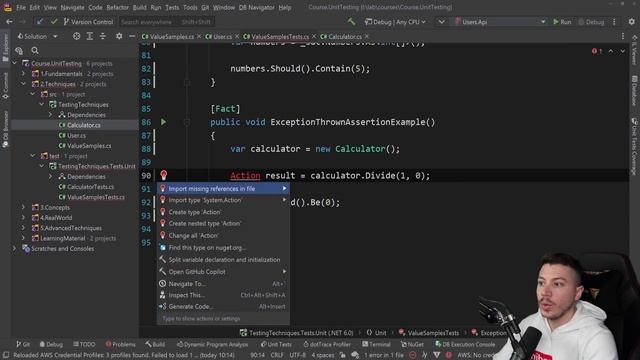640x360 pixels.
Task: Click the search magnifier in Solution panel
Action: (x=35, y=50)
